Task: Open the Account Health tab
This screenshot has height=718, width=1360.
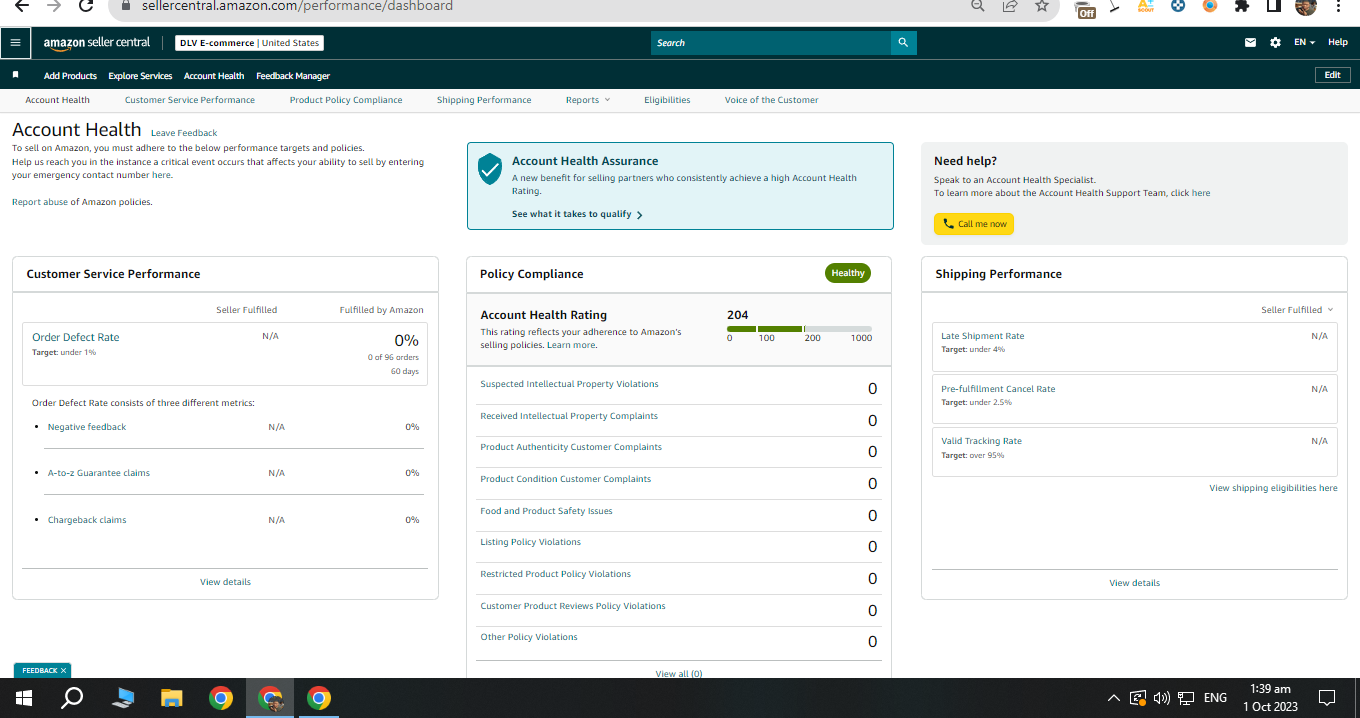Action: coord(57,100)
